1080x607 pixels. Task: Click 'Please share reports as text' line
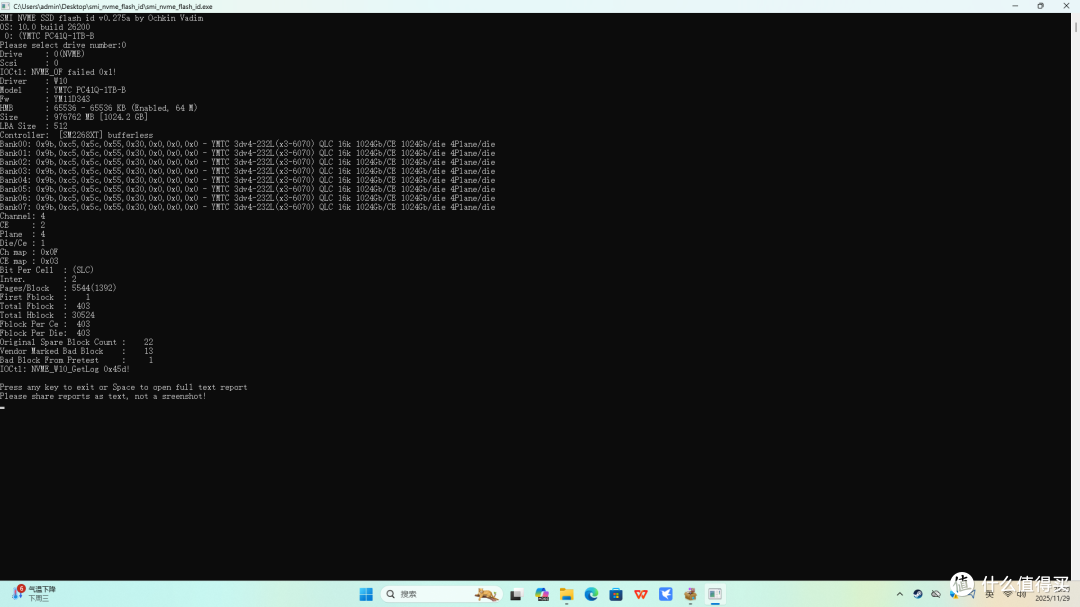point(103,396)
